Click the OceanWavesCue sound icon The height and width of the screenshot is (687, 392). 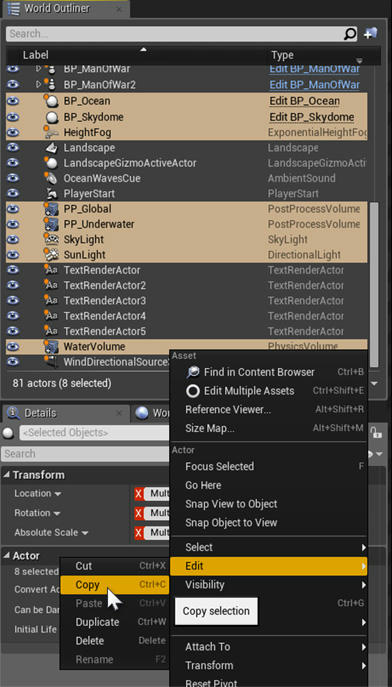(52, 178)
